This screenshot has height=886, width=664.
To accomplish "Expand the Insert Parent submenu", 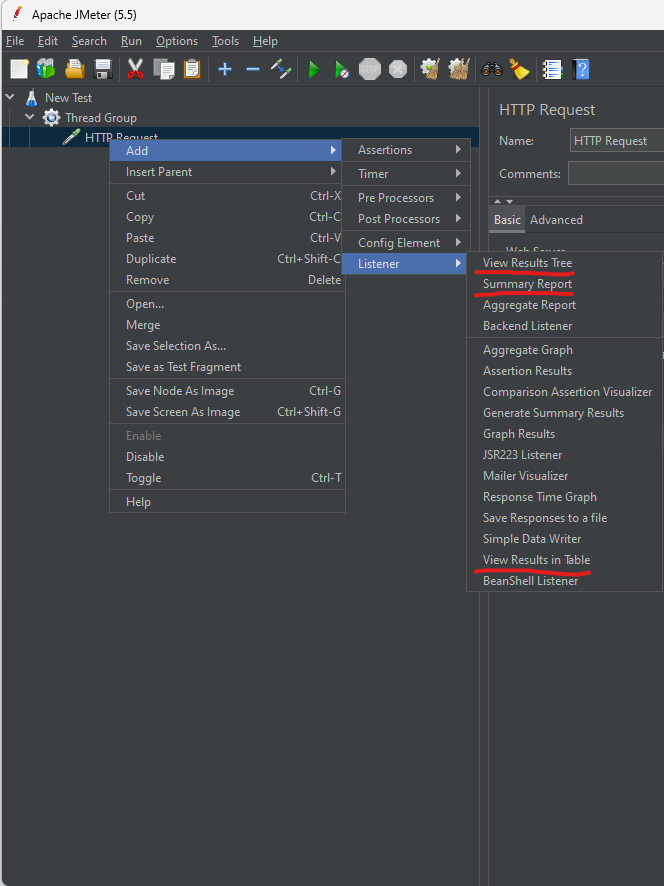I will [x=227, y=172].
